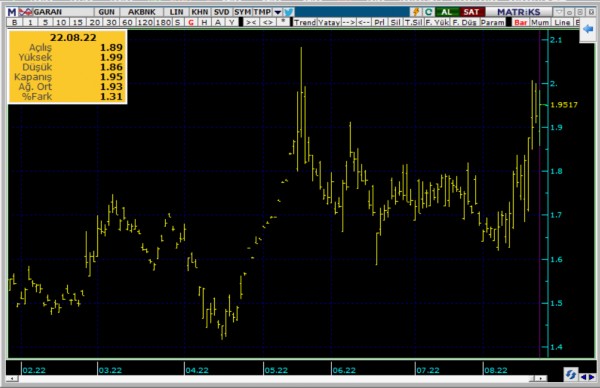Click the 08.22 date marker on the timeline
Screen dimensions: 600x388
tap(495, 370)
